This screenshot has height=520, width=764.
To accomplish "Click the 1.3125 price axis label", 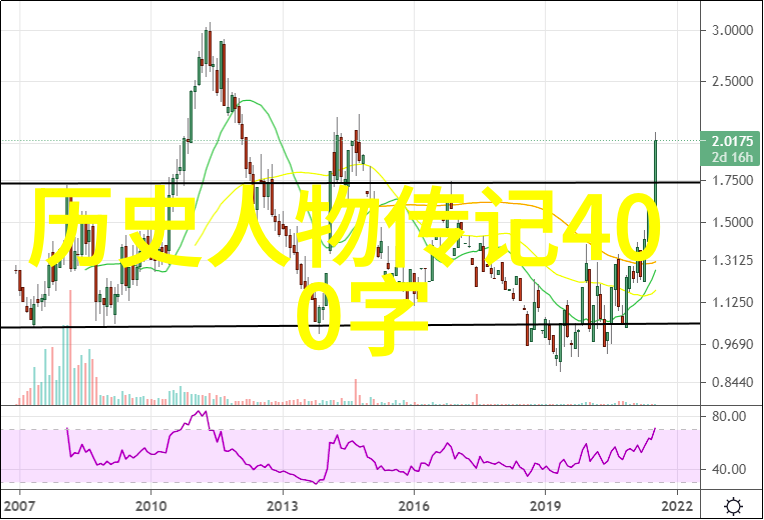I will 732,260.
